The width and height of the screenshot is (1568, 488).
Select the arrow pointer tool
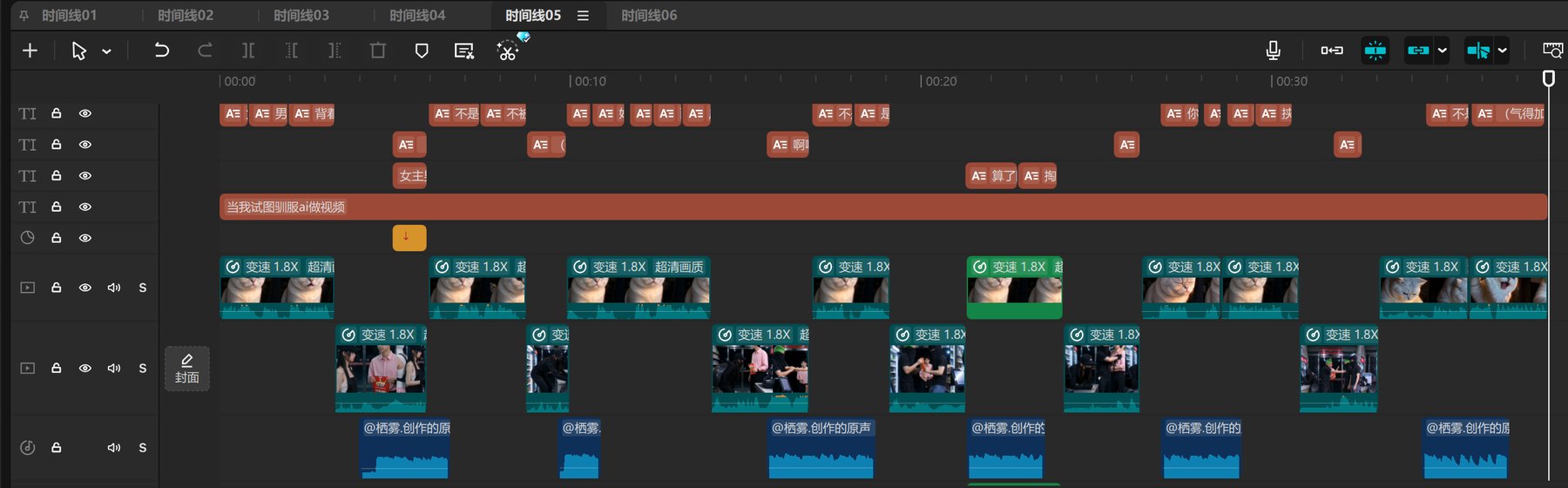79,51
